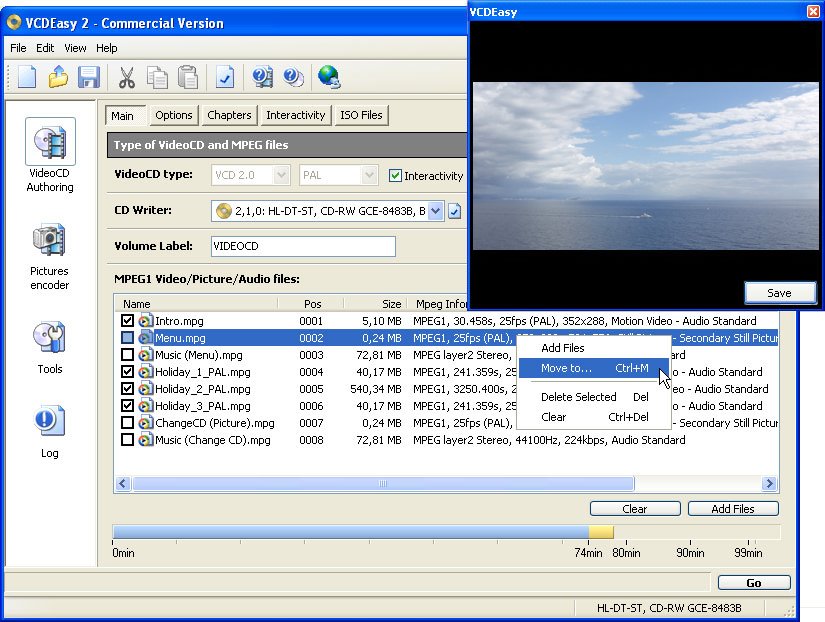
Task: Choose Add Files in context menu
Action: [x=593, y=348]
